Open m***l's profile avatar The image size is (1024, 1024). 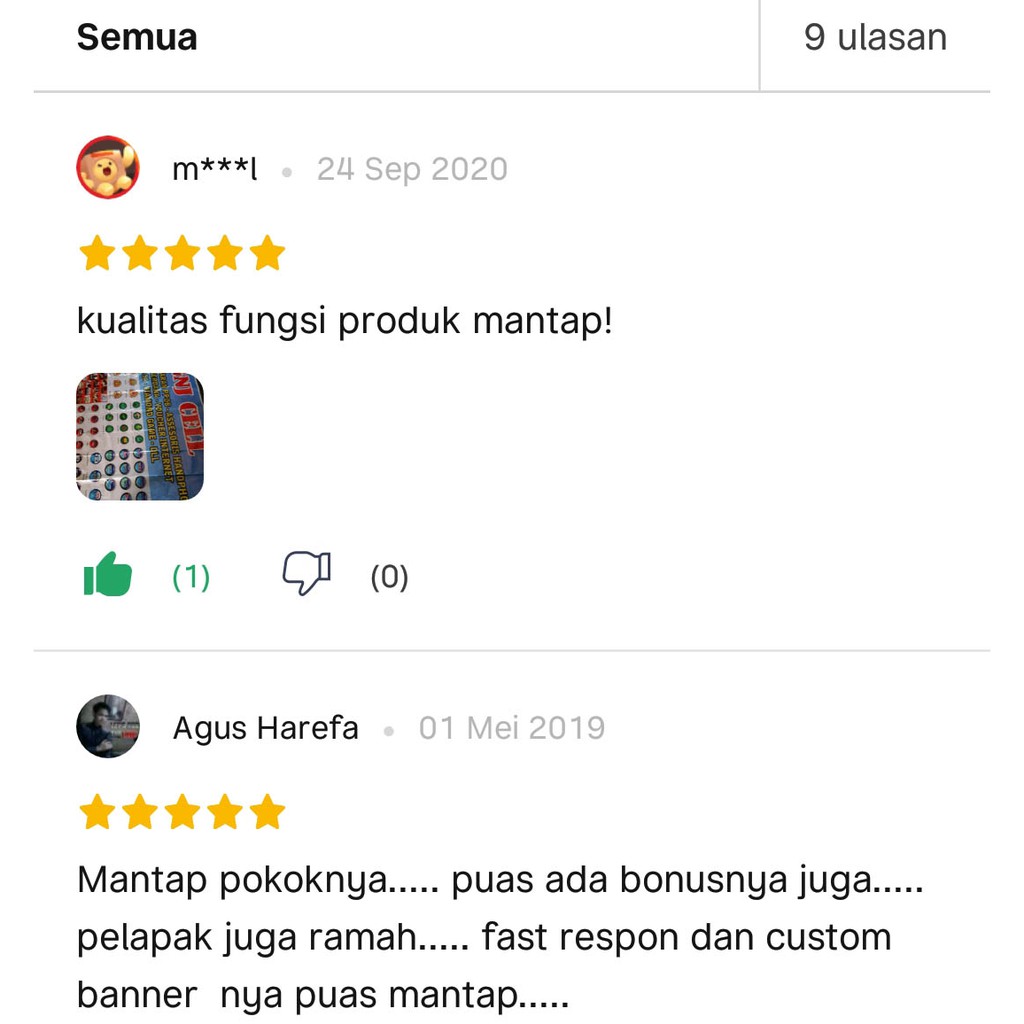[x=108, y=167]
